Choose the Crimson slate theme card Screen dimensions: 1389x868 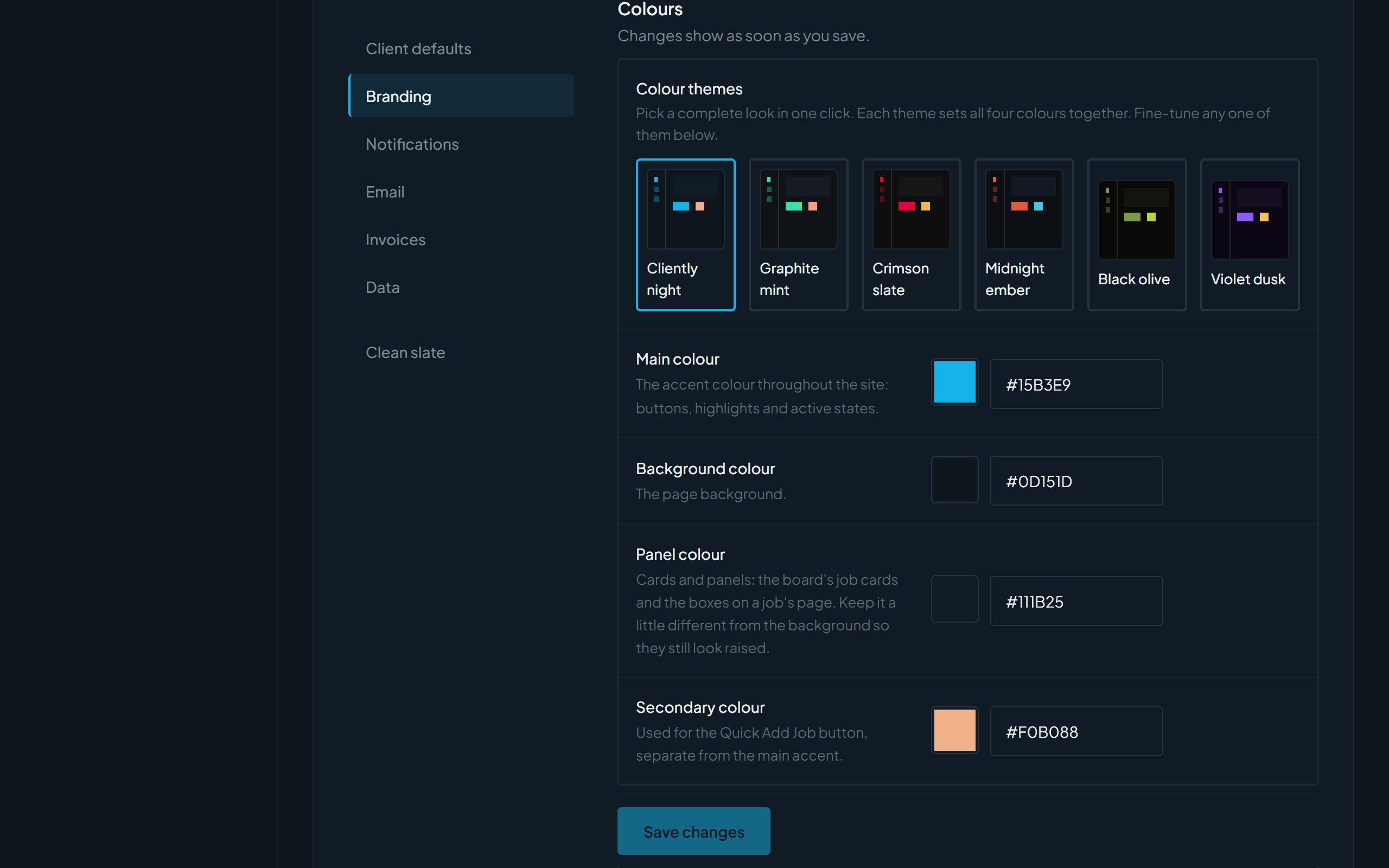tap(911, 235)
